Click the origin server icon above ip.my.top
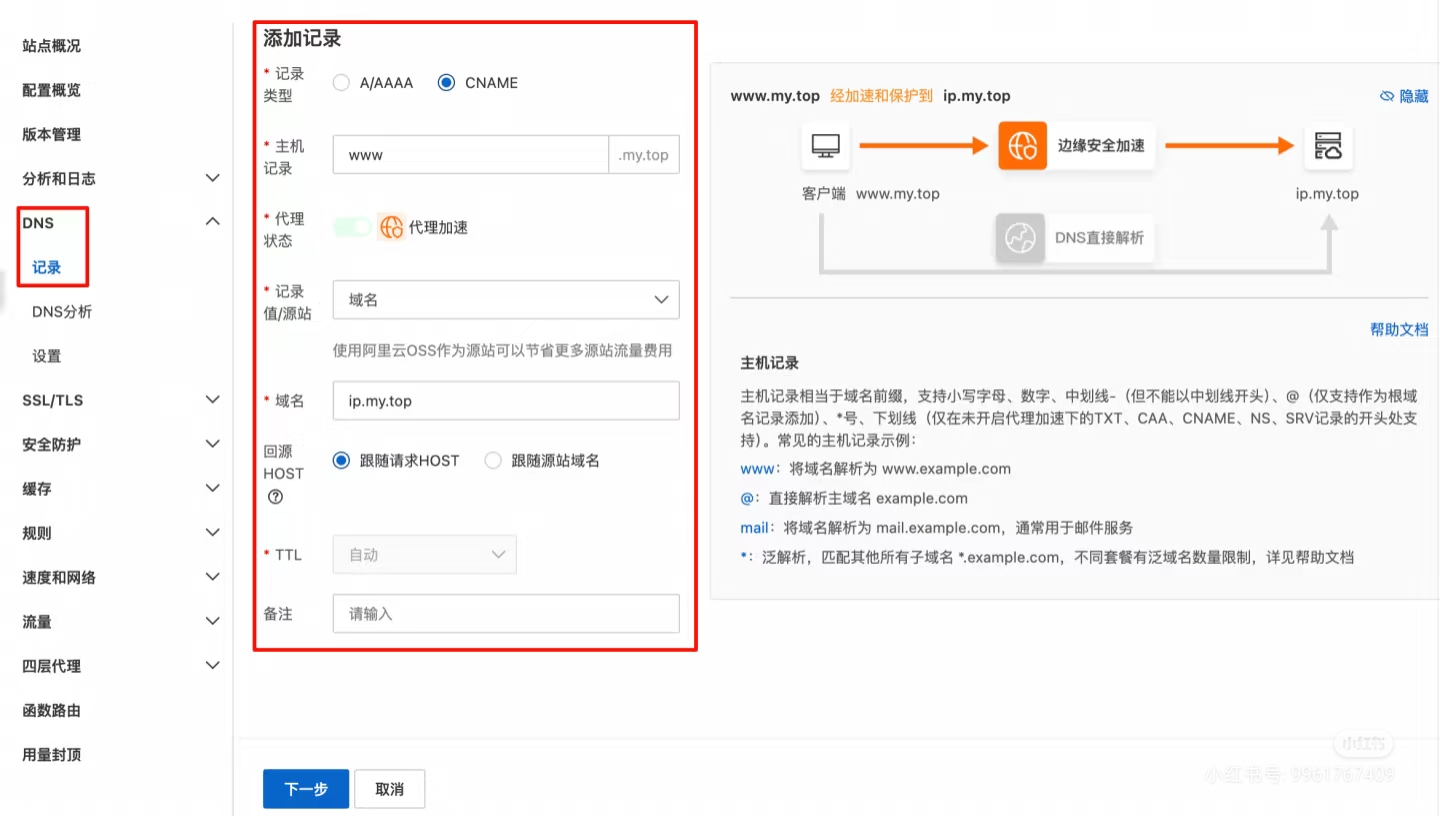Image resolution: width=1440 pixels, height=816 pixels. [1328, 146]
